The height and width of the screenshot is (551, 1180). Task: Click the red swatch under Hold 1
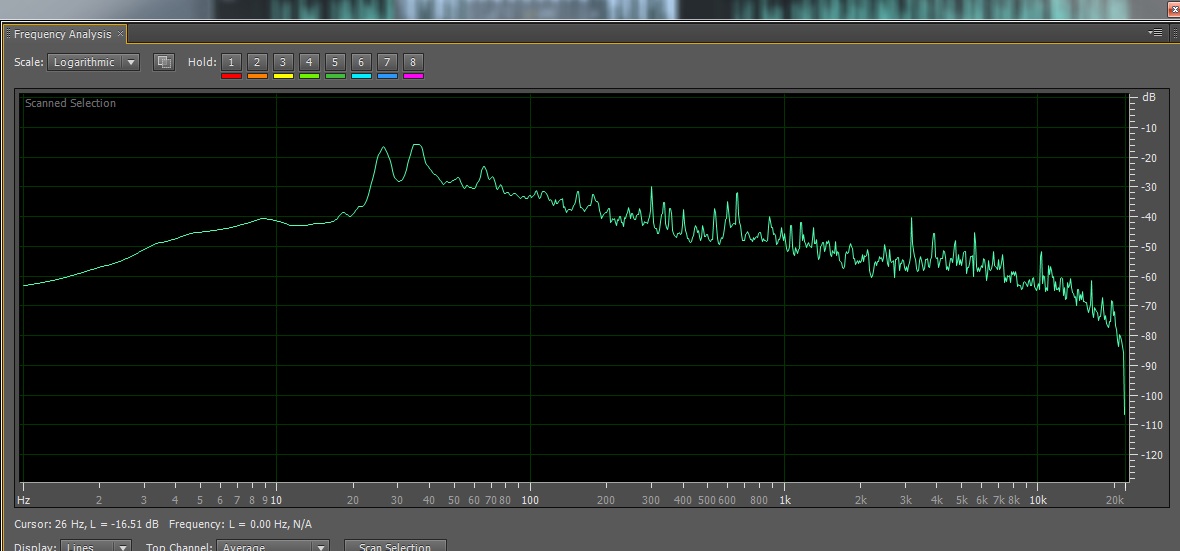232,76
